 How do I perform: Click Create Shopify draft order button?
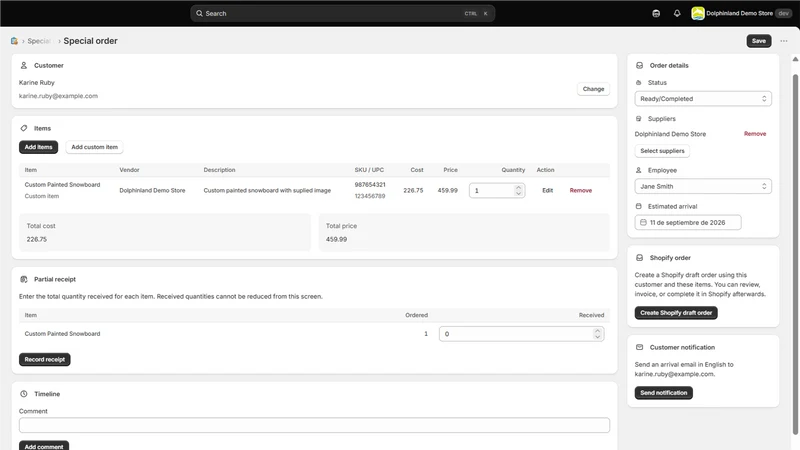click(x=676, y=313)
